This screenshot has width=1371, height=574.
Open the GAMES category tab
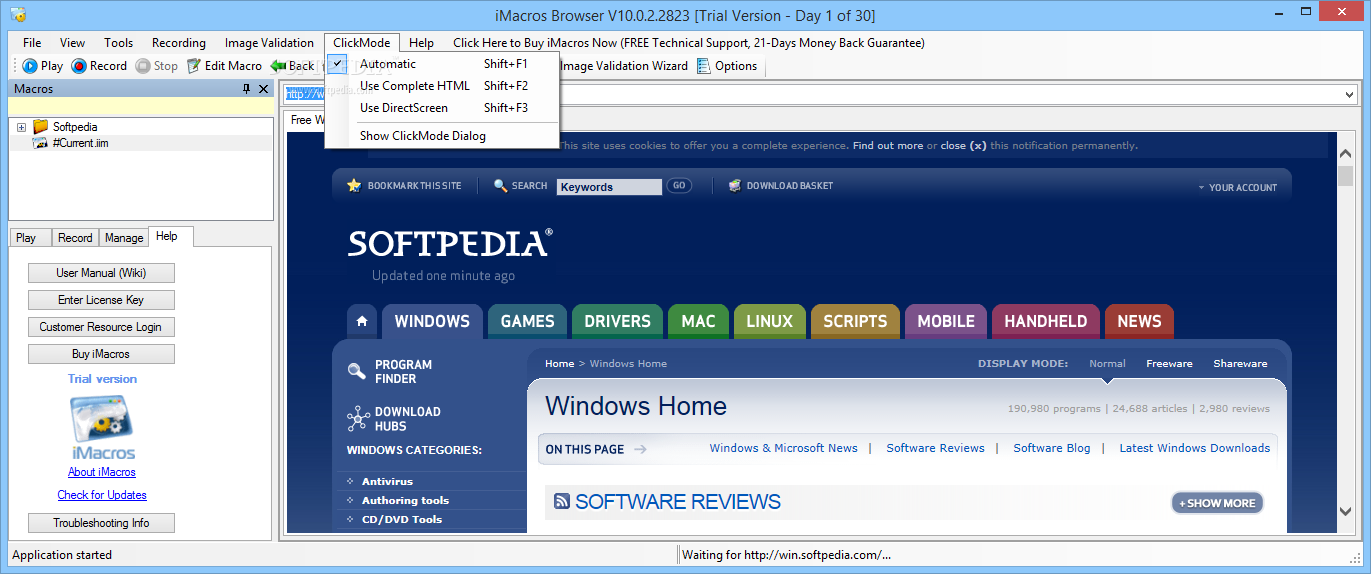pyautogui.click(x=527, y=321)
